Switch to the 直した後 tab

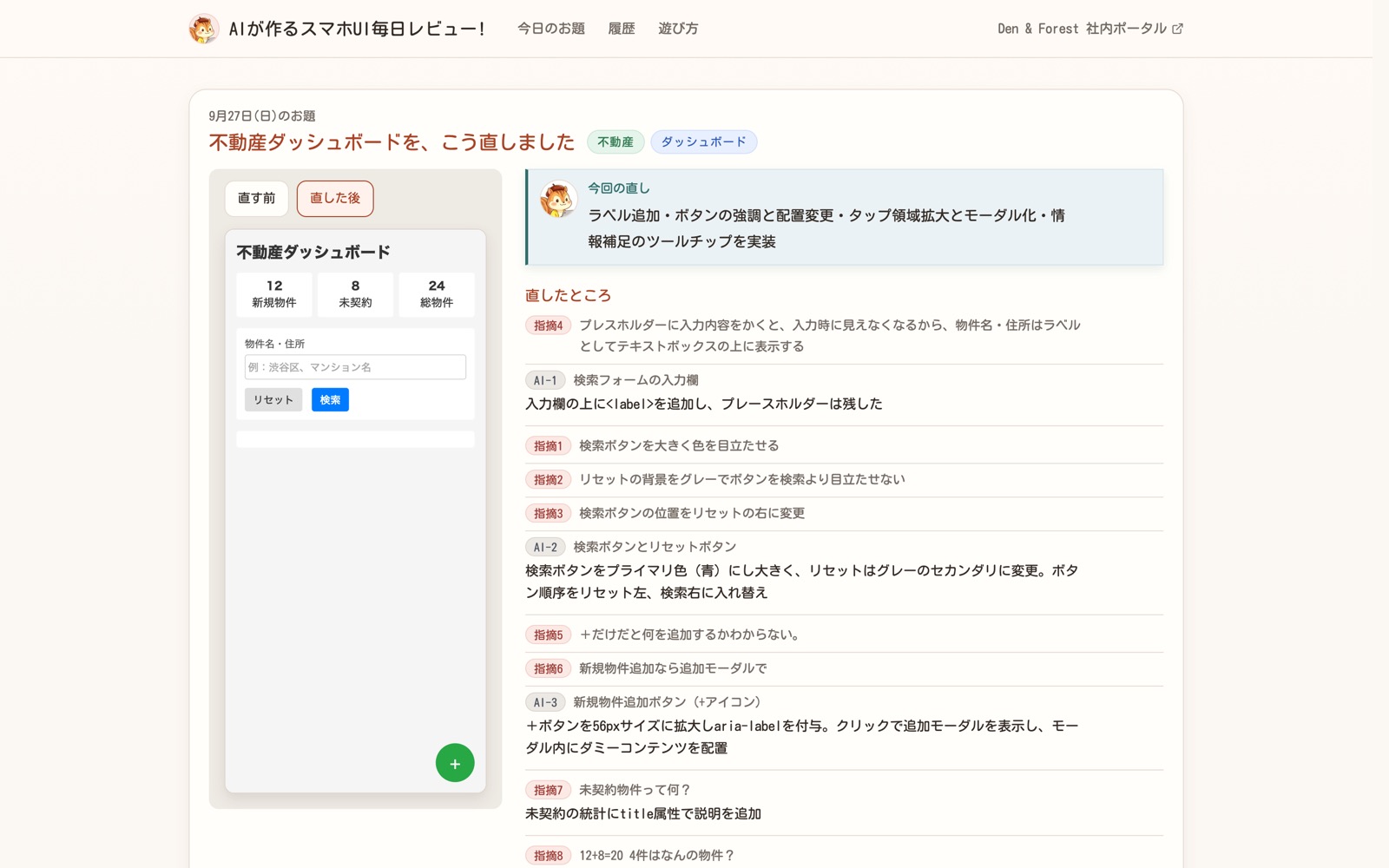(335, 199)
